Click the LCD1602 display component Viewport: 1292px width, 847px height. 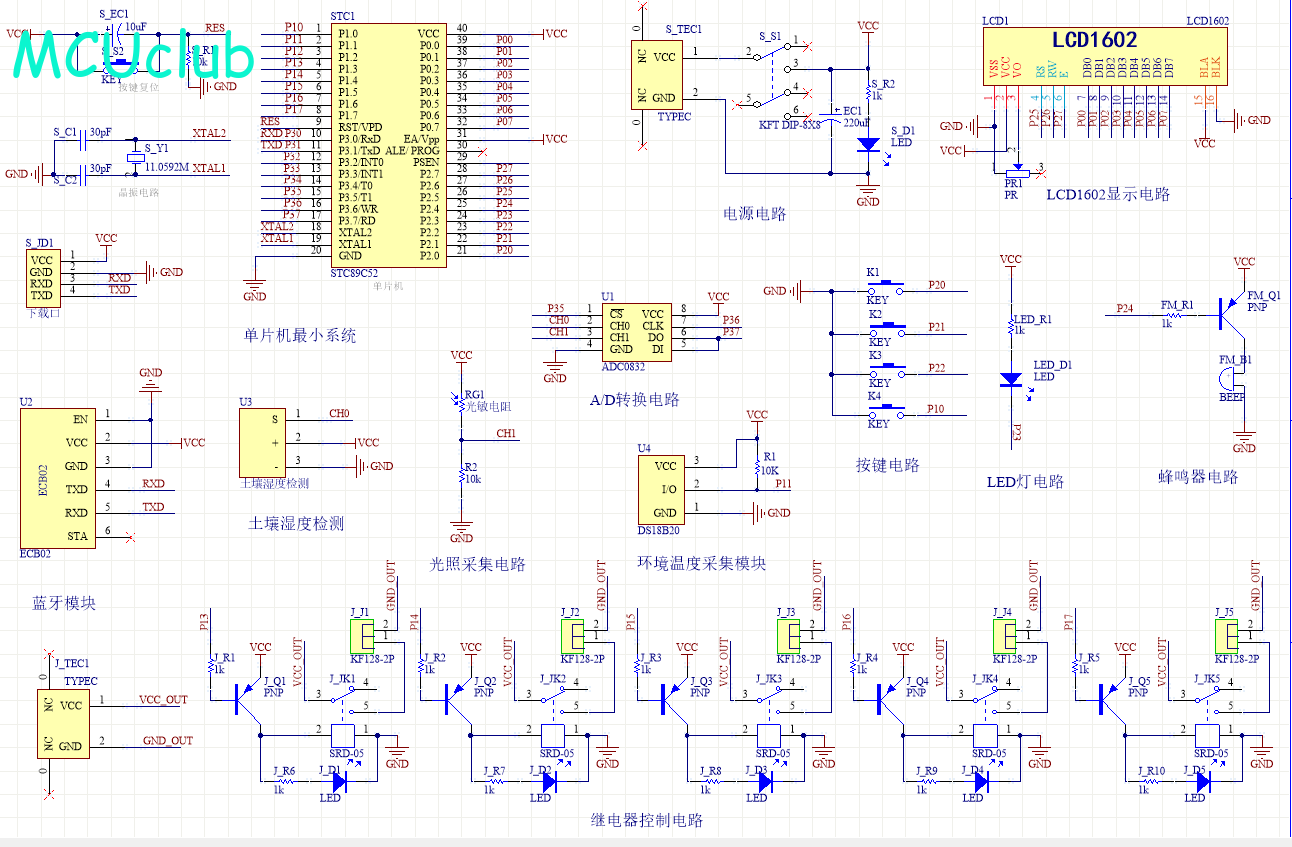tap(1106, 56)
